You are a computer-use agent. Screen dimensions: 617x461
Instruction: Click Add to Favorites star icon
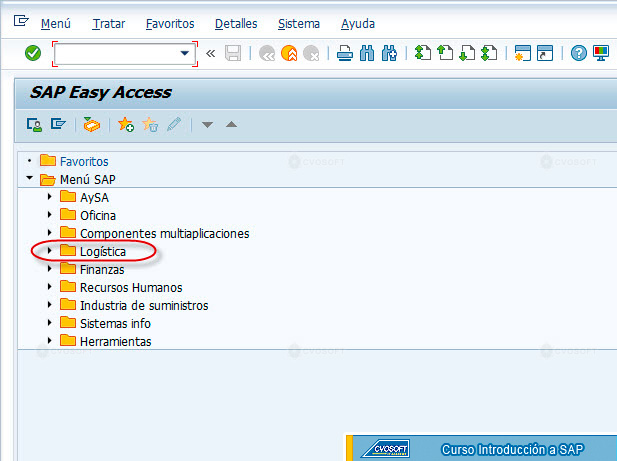126,125
